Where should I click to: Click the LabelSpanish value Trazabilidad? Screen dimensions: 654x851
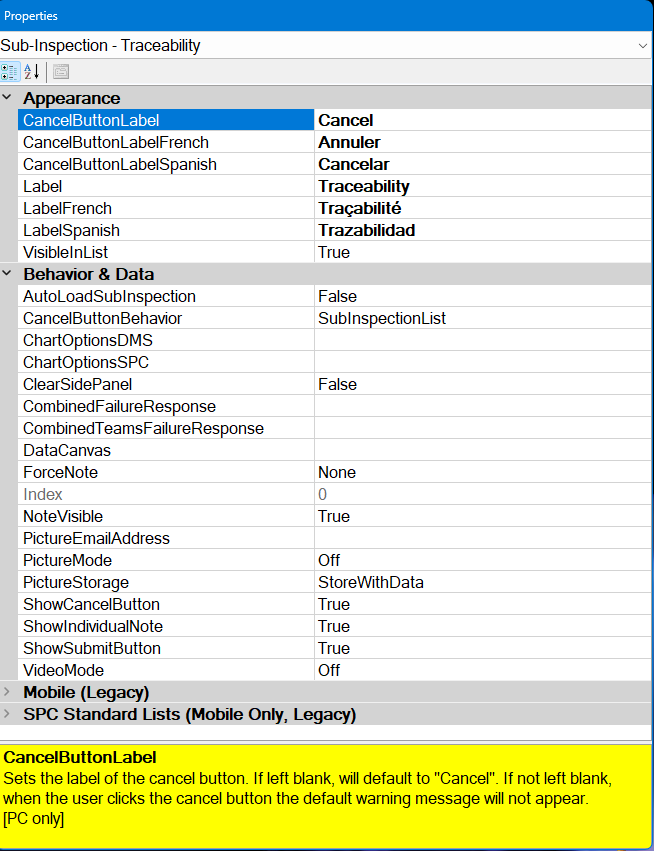pyautogui.click(x=367, y=230)
